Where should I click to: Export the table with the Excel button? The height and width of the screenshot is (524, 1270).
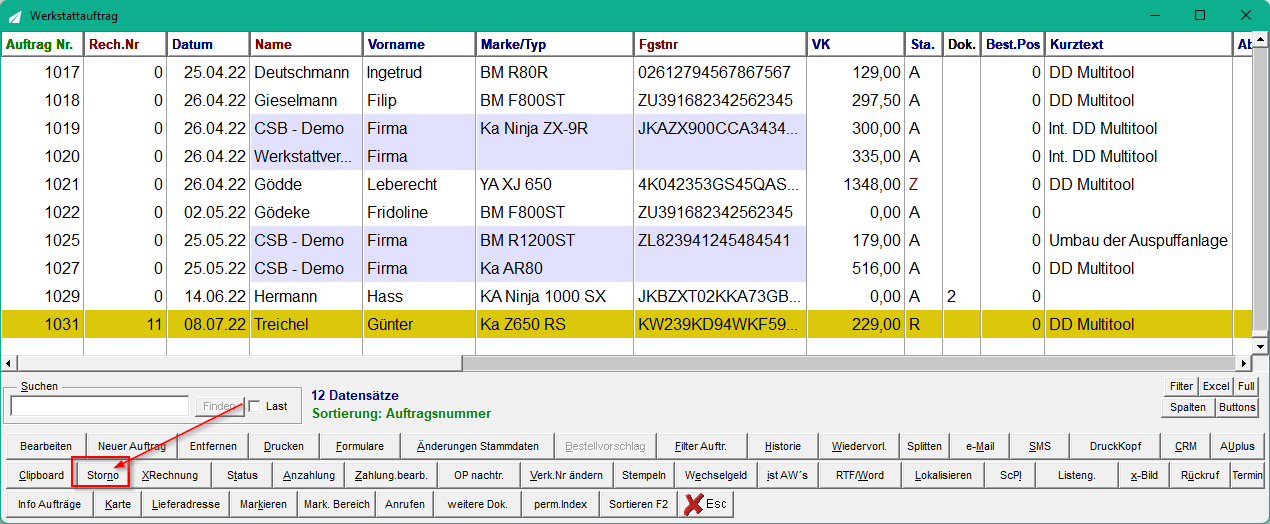[1216, 386]
